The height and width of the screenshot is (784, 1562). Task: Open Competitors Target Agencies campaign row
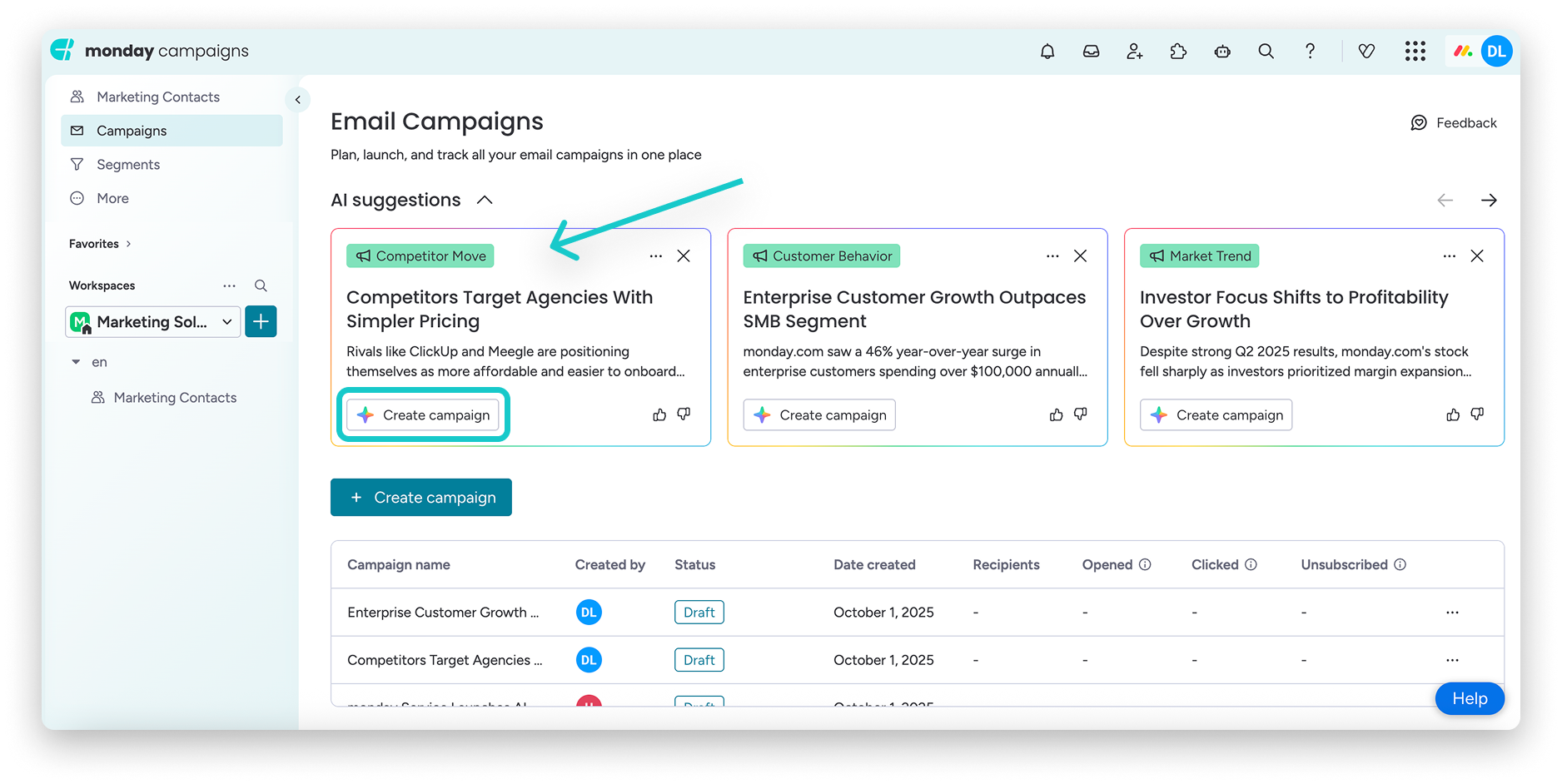(x=918, y=660)
